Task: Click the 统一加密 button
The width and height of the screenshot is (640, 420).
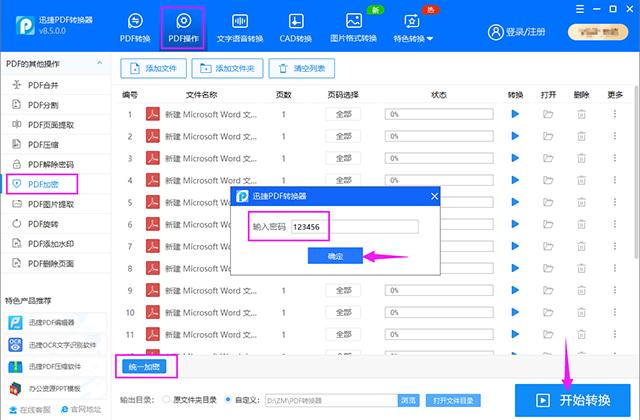Action: pos(144,367)
